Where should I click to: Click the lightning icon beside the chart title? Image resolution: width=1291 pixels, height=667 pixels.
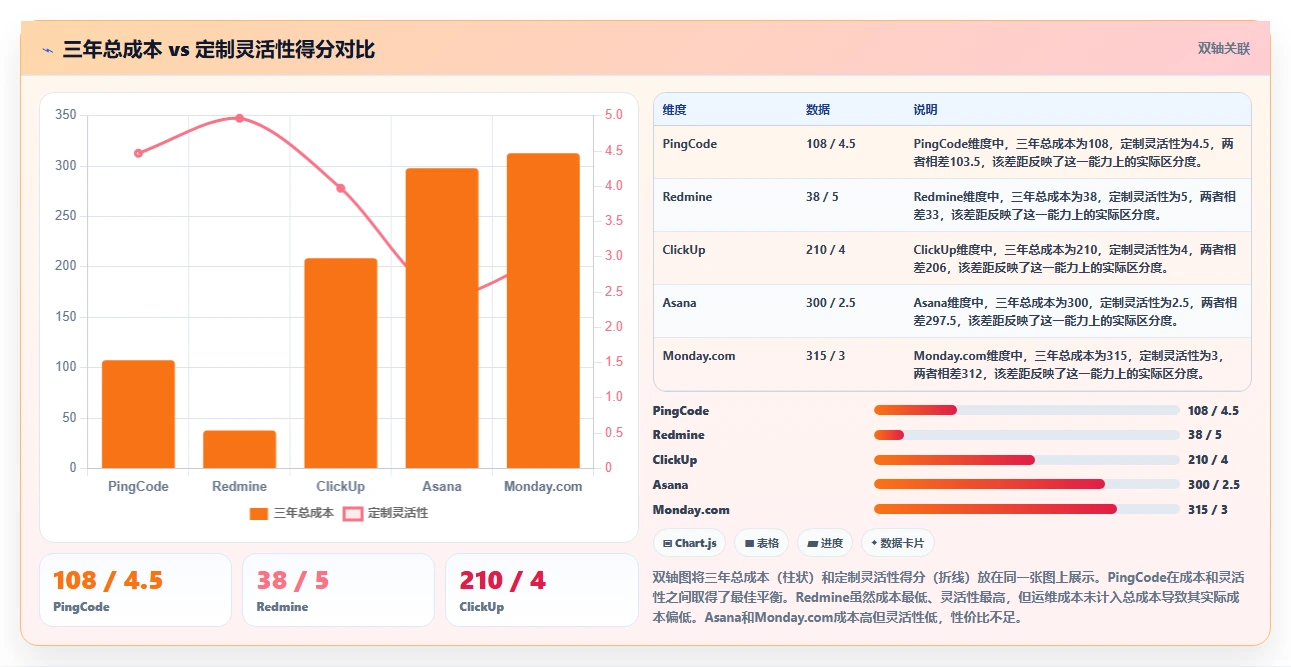[48, 49]
